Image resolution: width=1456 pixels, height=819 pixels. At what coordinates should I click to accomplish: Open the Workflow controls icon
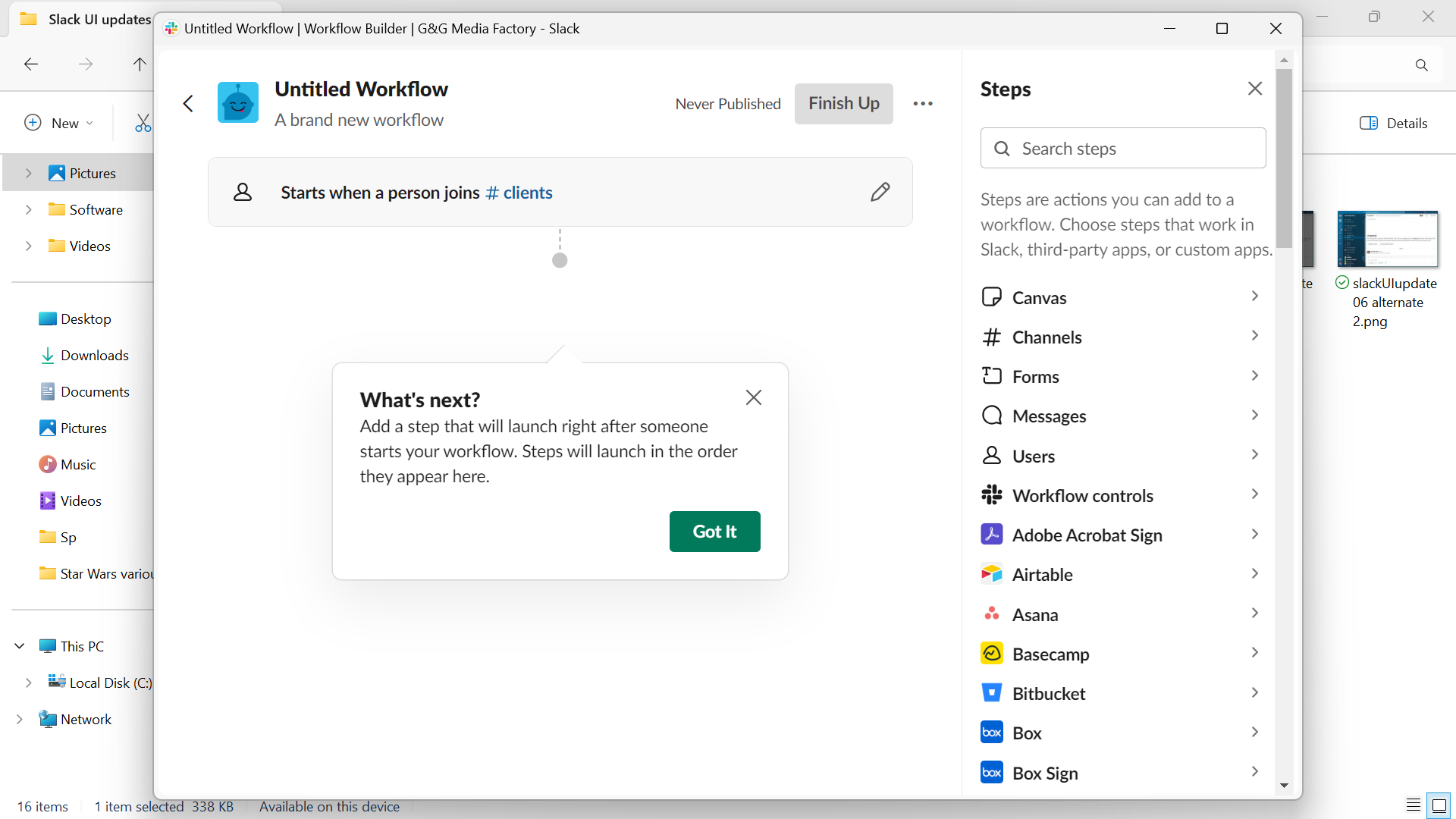tap(992, 494)
